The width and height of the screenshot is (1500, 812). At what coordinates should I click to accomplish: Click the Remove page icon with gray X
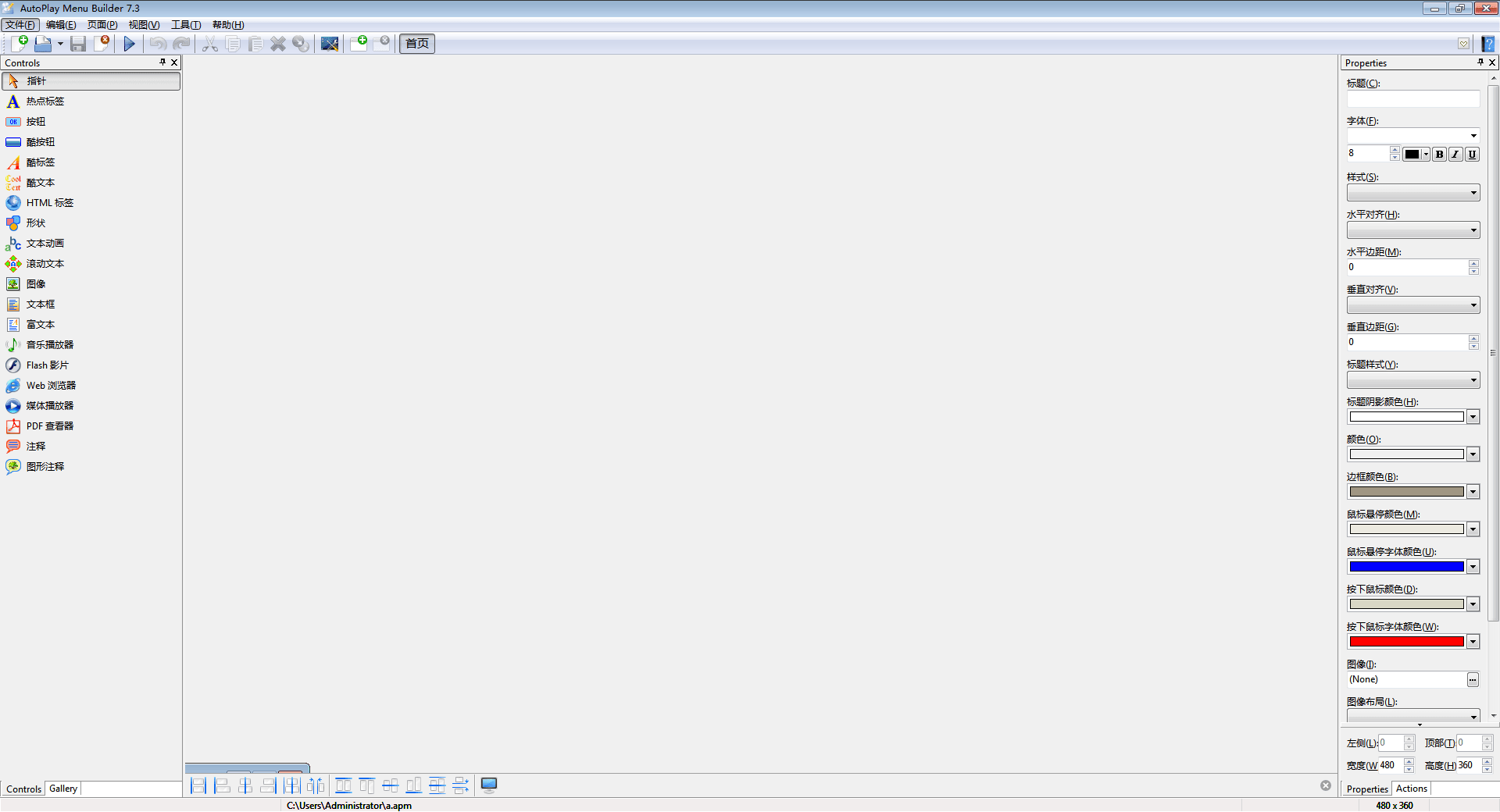[381, 43]
